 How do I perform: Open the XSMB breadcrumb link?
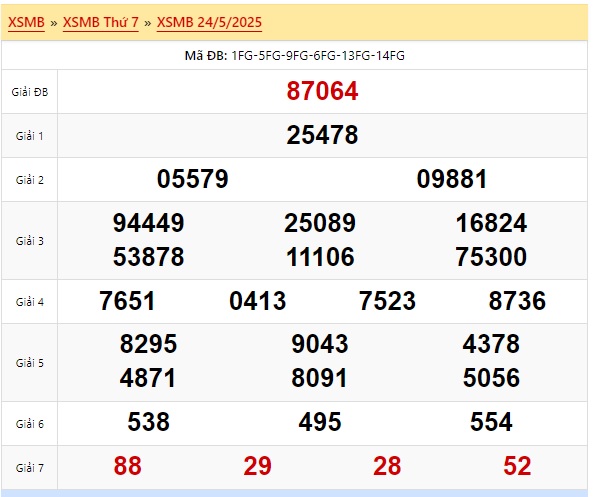click(26, 22)
